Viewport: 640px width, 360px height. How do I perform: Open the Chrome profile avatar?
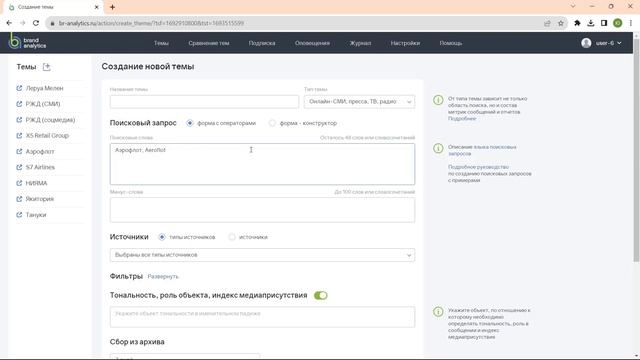(618, 23)
